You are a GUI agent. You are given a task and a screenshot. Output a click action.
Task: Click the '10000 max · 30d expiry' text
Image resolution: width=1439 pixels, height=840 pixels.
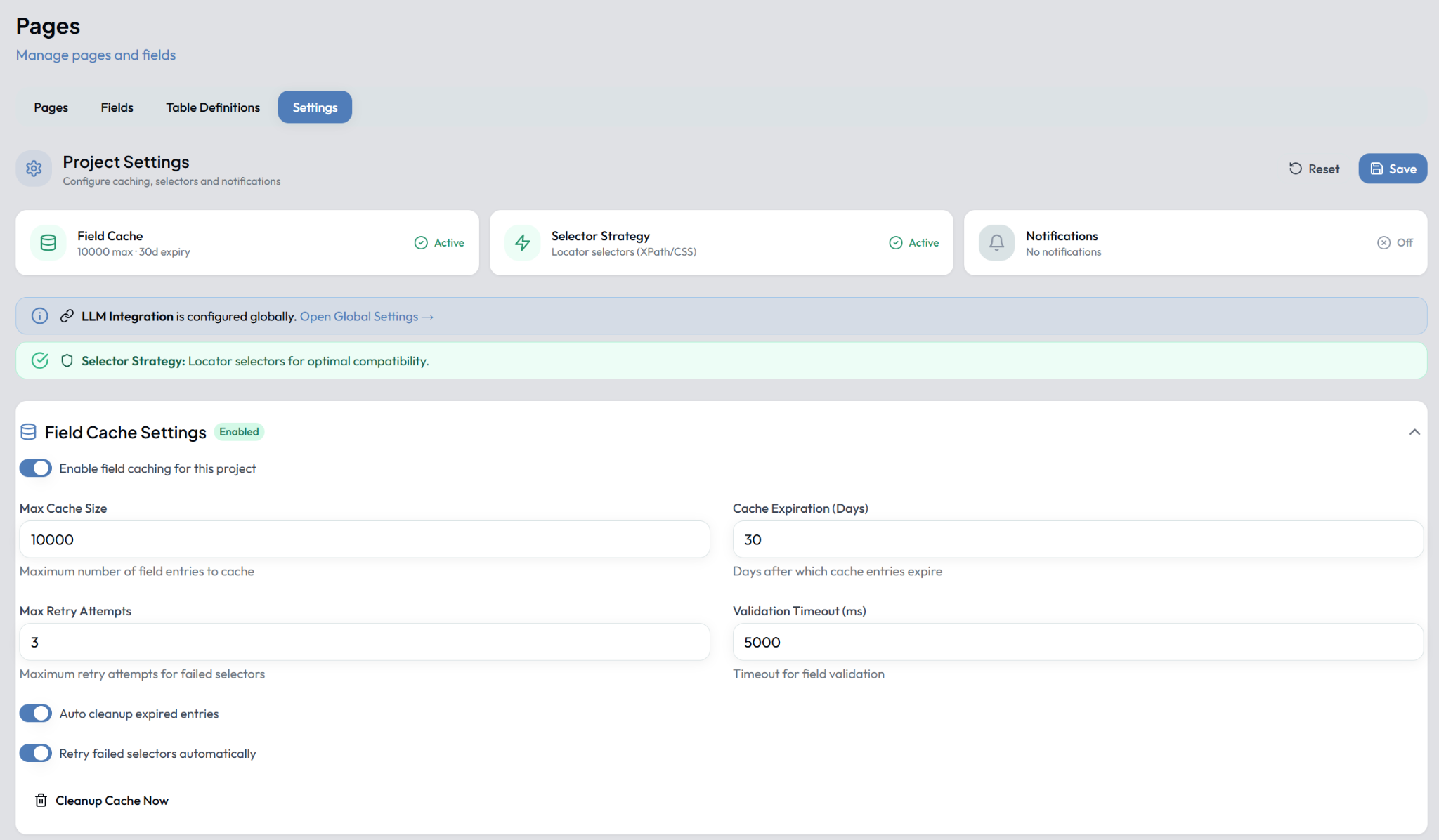(x=134, y=252)
